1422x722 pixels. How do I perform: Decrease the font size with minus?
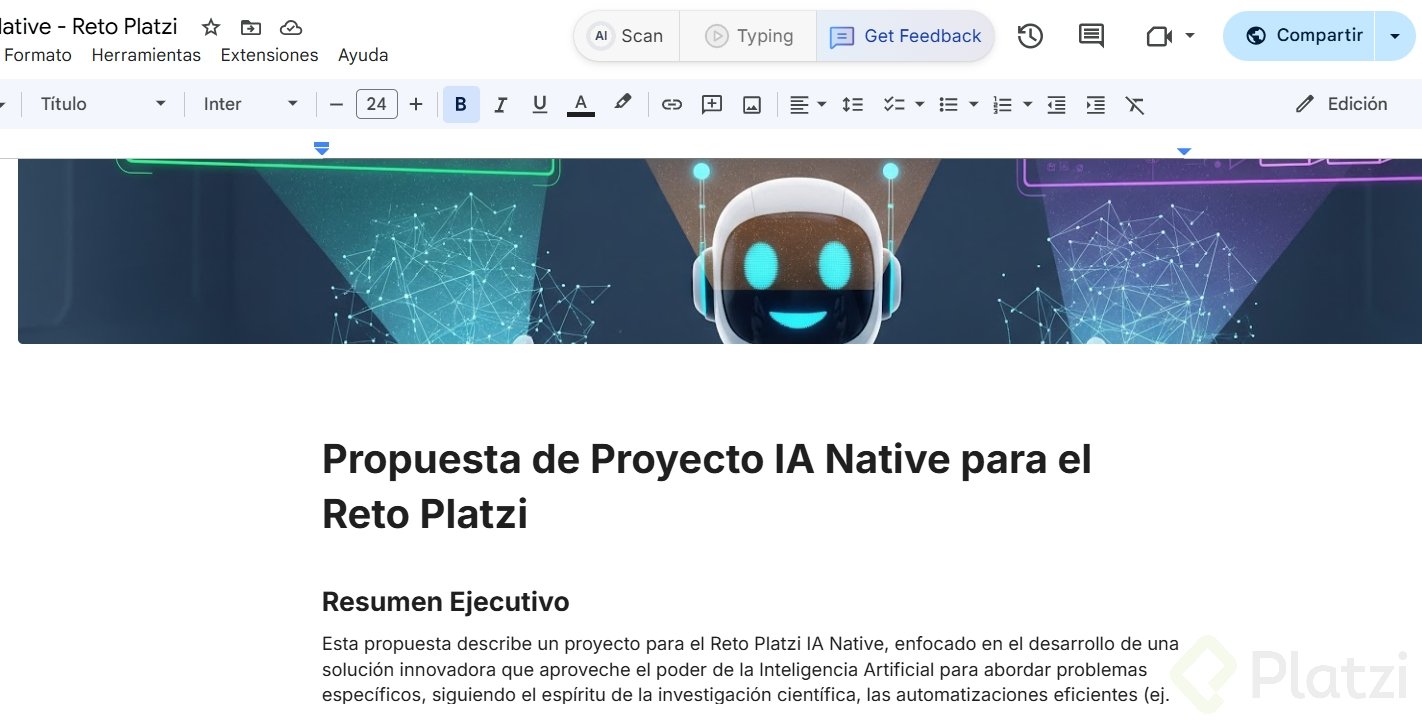coord(336,104)
